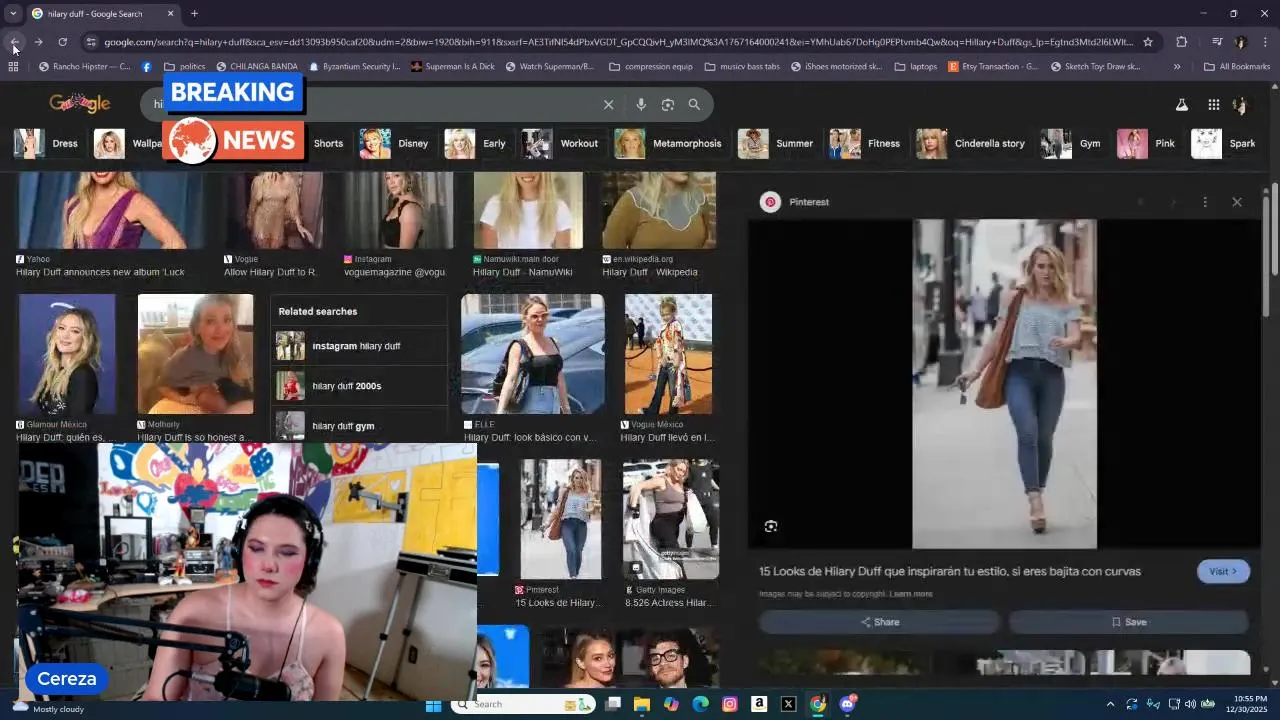Filter images by the Disney chip
This screenshot has width=1280, height=720.
click(x=394, y=143)
